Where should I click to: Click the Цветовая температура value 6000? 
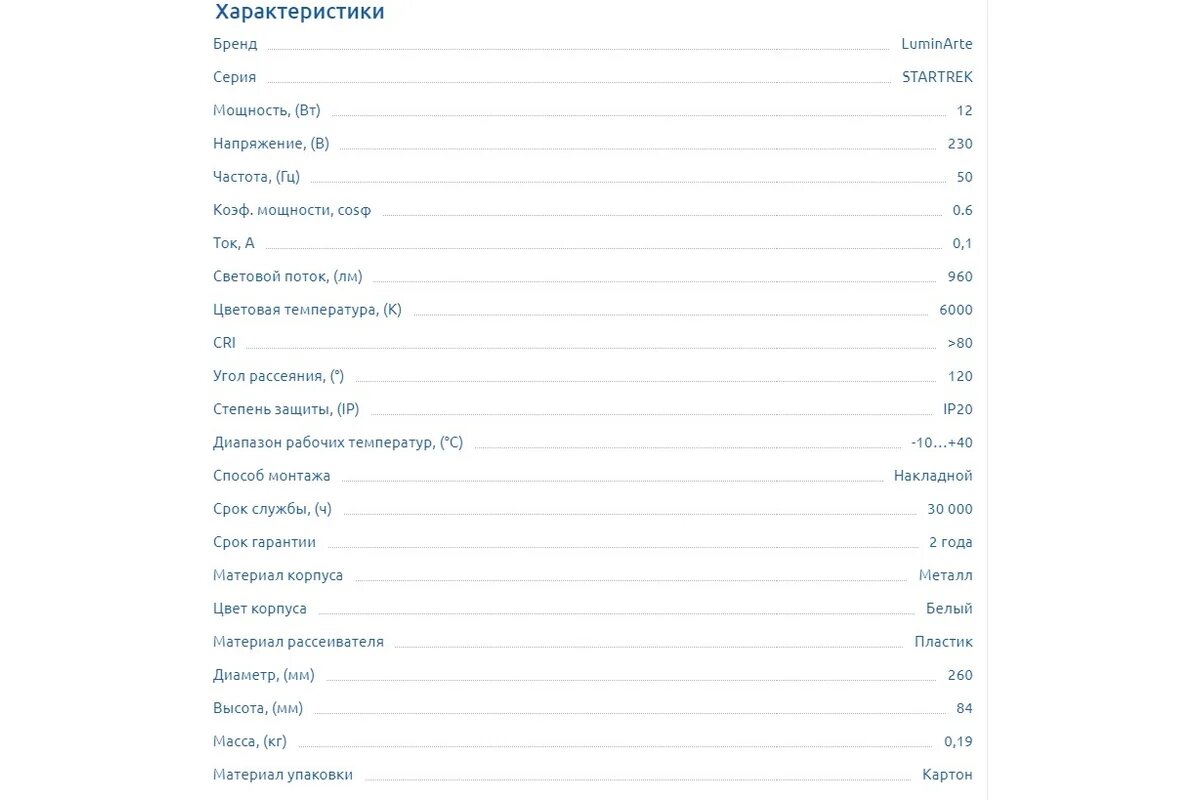point(956,310)
